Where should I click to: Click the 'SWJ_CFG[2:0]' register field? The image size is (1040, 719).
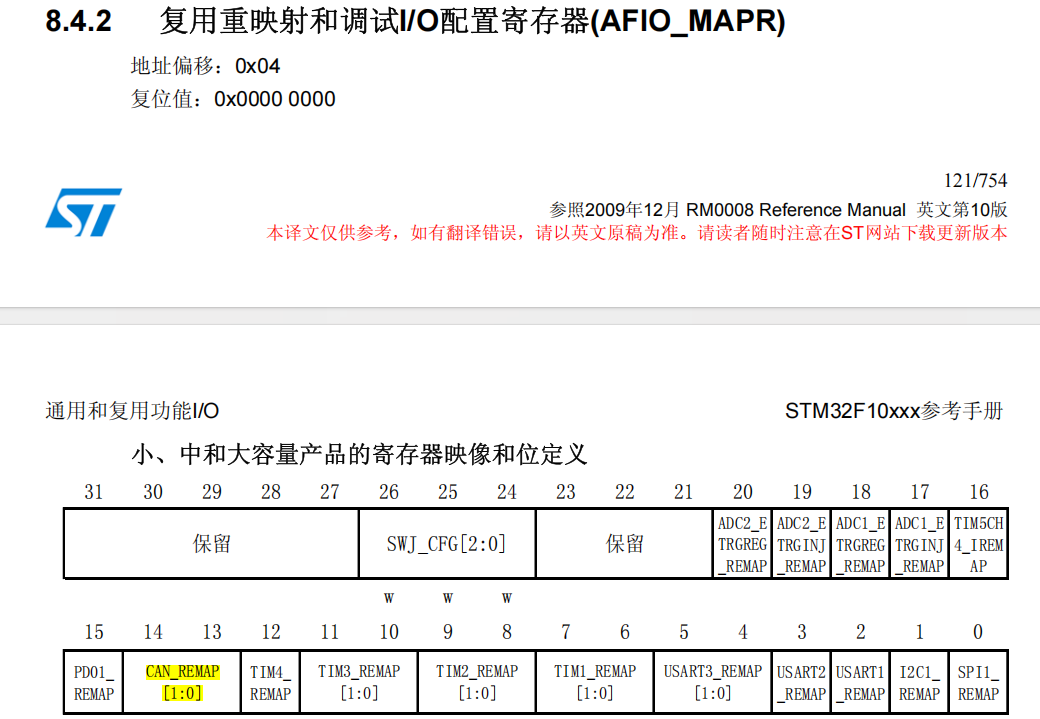(x=447, y=544)
